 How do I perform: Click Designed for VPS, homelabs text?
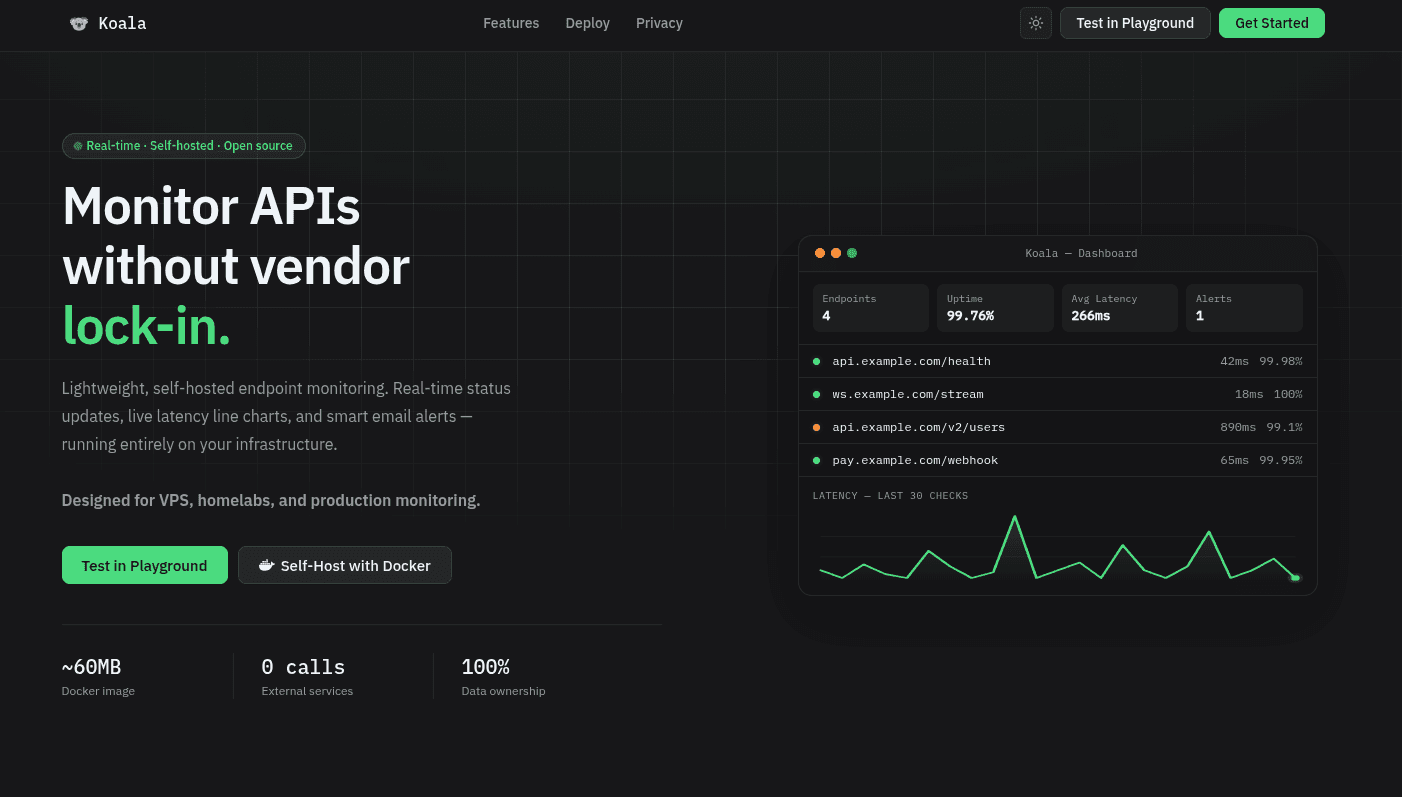click(271, 500)
